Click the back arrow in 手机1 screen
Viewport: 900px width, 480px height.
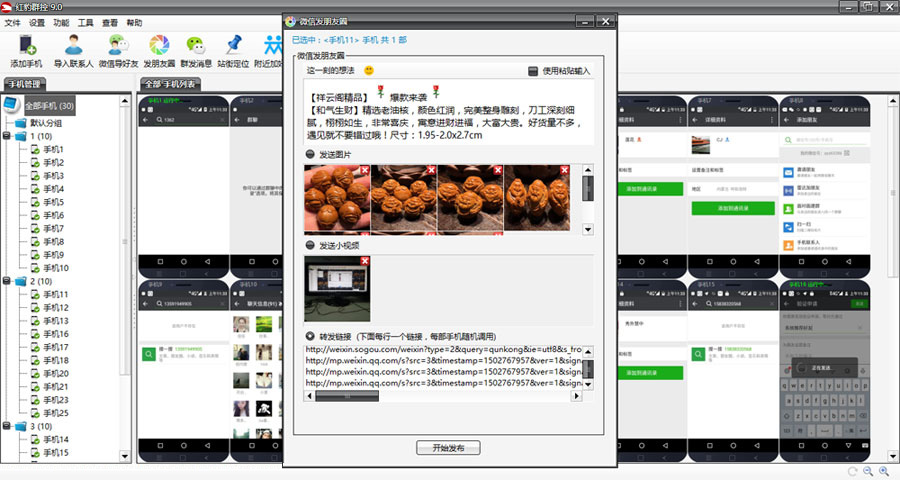pos(146,119)
